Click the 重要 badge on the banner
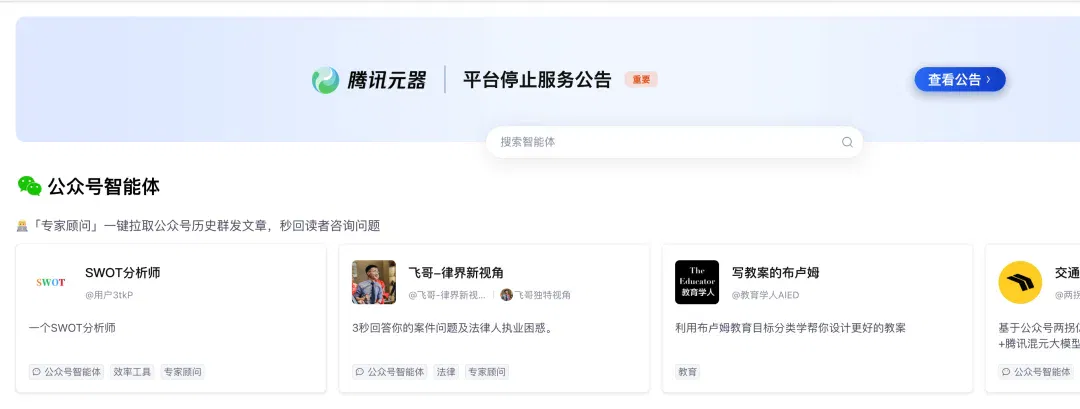The image size is (1080, 409). click(x=641, y=80)
